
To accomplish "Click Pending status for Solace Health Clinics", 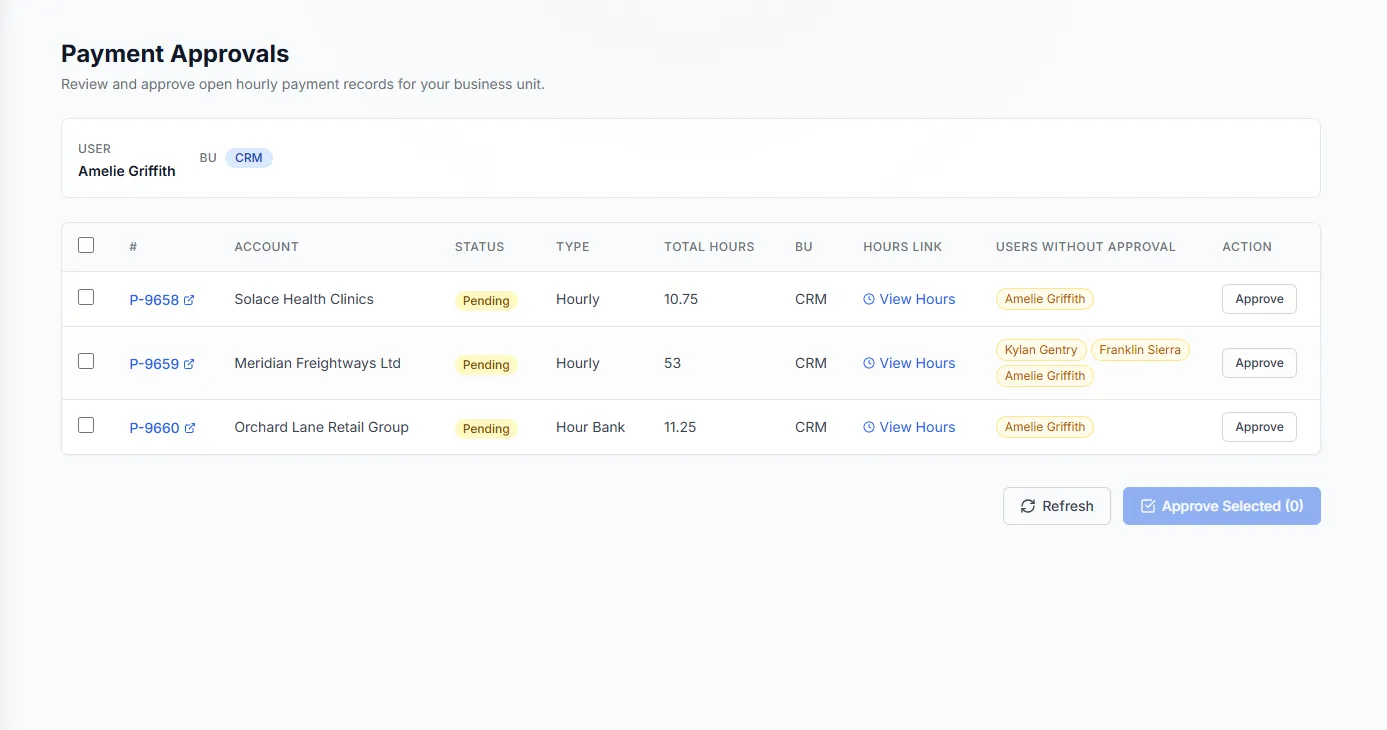I will [x=486, y=301].
